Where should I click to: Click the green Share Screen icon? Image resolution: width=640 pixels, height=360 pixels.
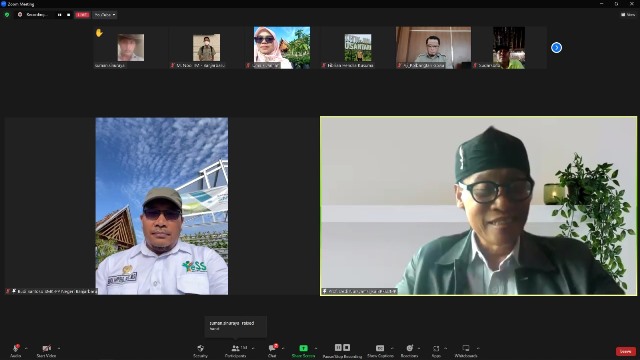(303, 348)
